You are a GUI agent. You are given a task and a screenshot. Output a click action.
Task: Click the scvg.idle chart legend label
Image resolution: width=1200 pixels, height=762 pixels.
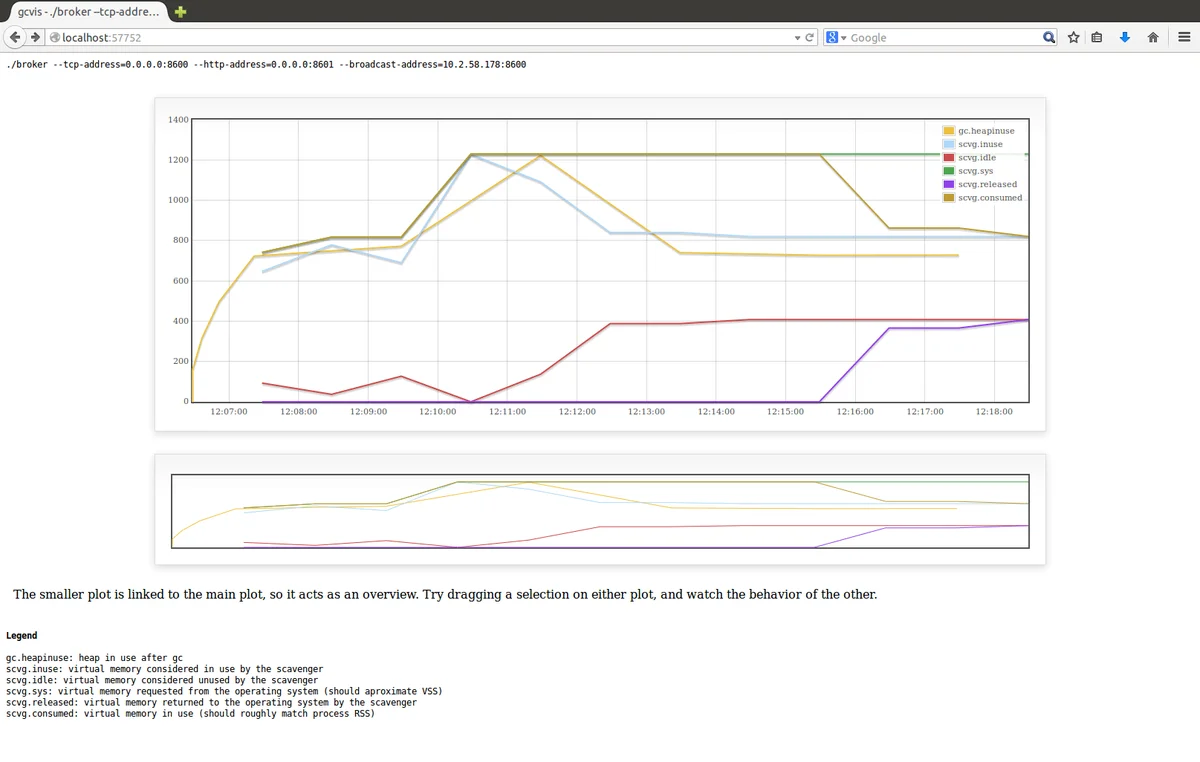point(977,158)
